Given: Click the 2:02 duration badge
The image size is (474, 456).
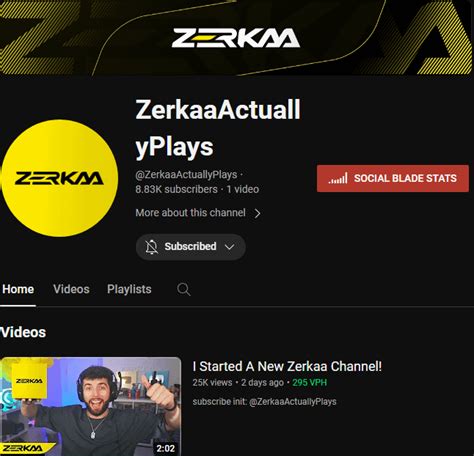Looking at the screenshot, I should [x=166, y=448].
